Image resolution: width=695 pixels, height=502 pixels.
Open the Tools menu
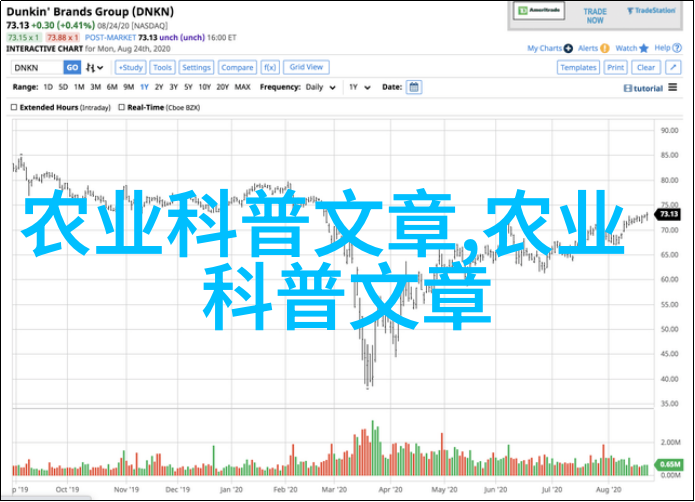(x=162, y=68)
